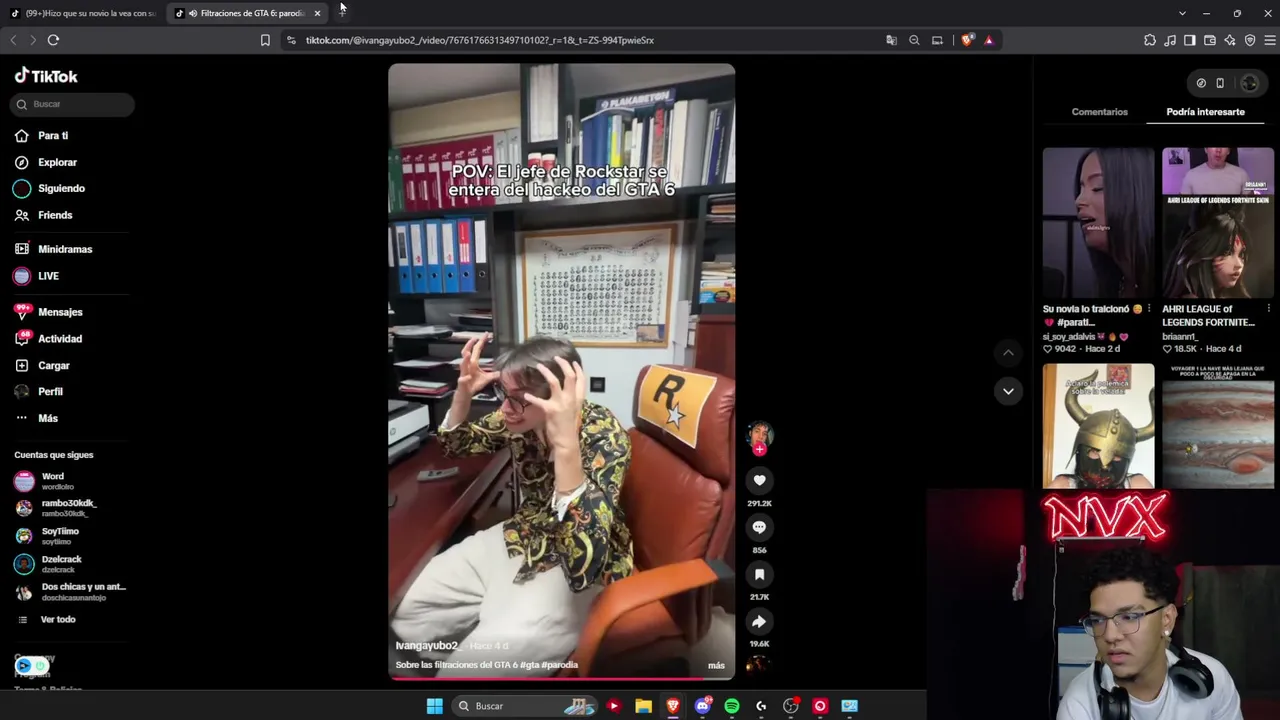Open the 'Su novia lo traicionó' video thumbnail
This screenshot has height=720, width=1280.
click(1098, 222)
